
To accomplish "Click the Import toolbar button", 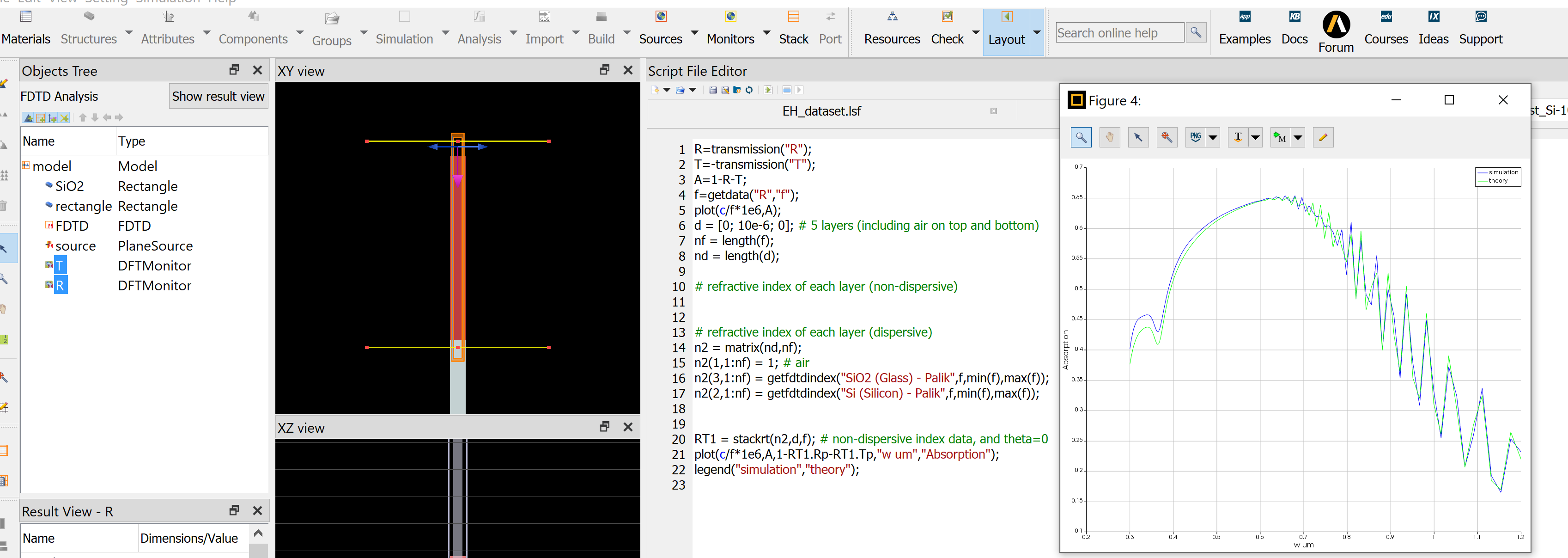I will point(544,29).
